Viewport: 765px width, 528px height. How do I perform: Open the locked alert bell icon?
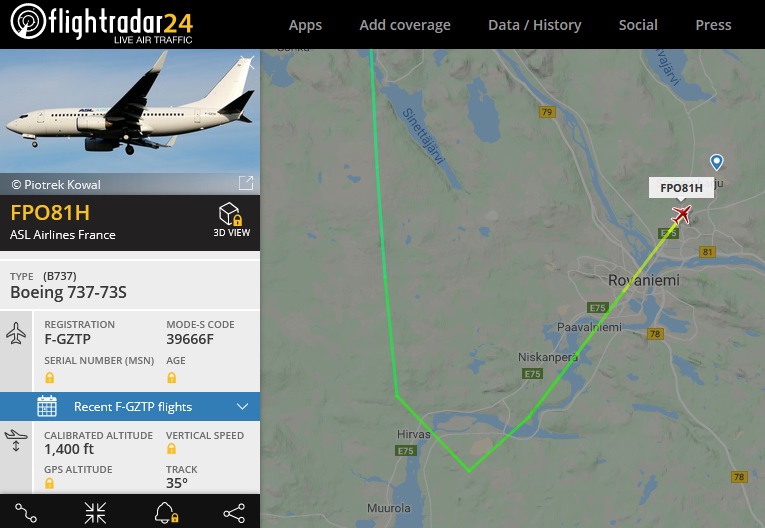click(166, 513)
